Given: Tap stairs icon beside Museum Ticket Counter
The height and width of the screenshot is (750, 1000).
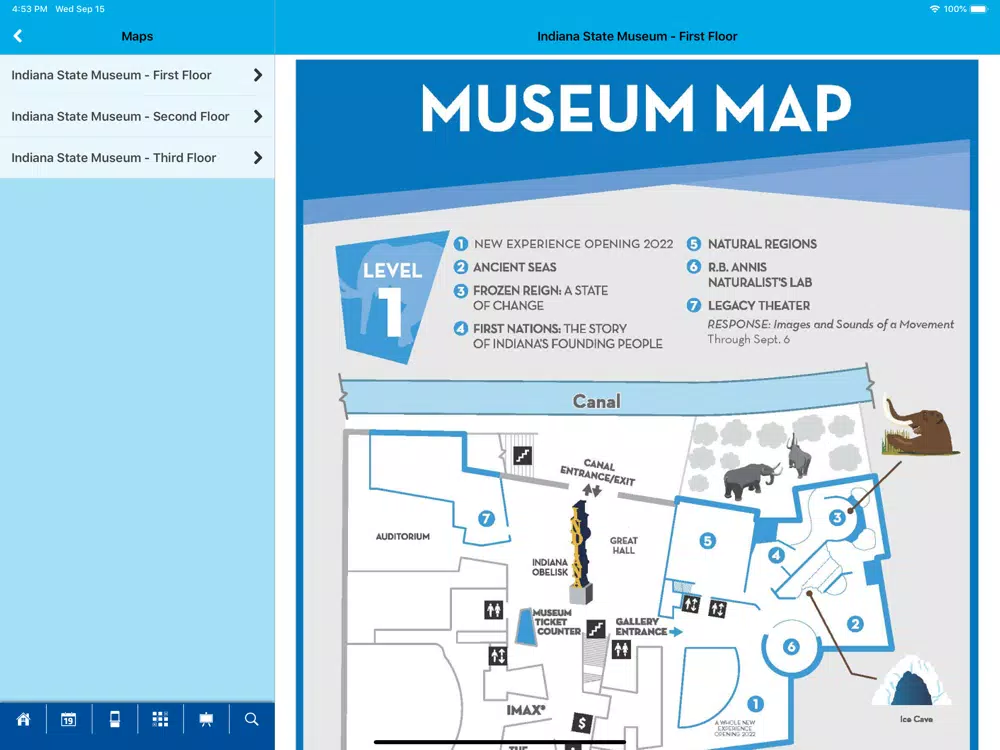Looking at the screenshot, I should pyautogui.click(x=596, y=629).
